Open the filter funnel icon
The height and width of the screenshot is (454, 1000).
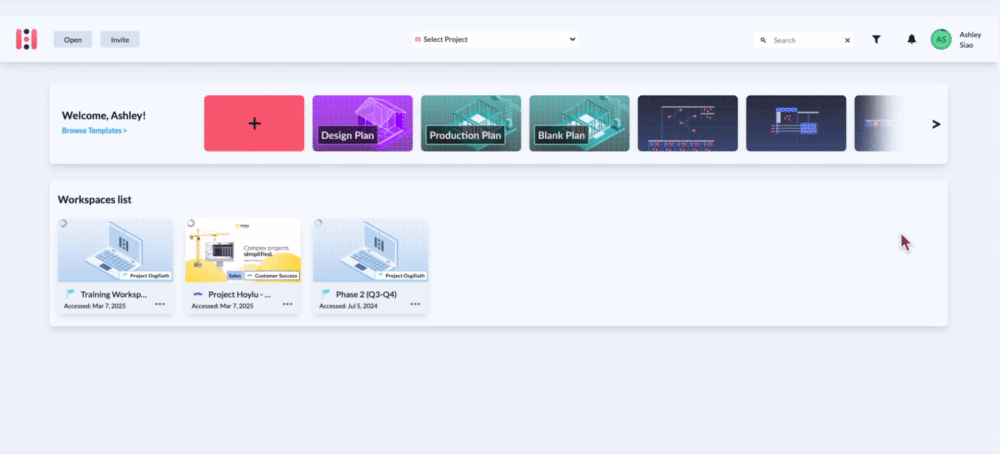tap(876, 40)
